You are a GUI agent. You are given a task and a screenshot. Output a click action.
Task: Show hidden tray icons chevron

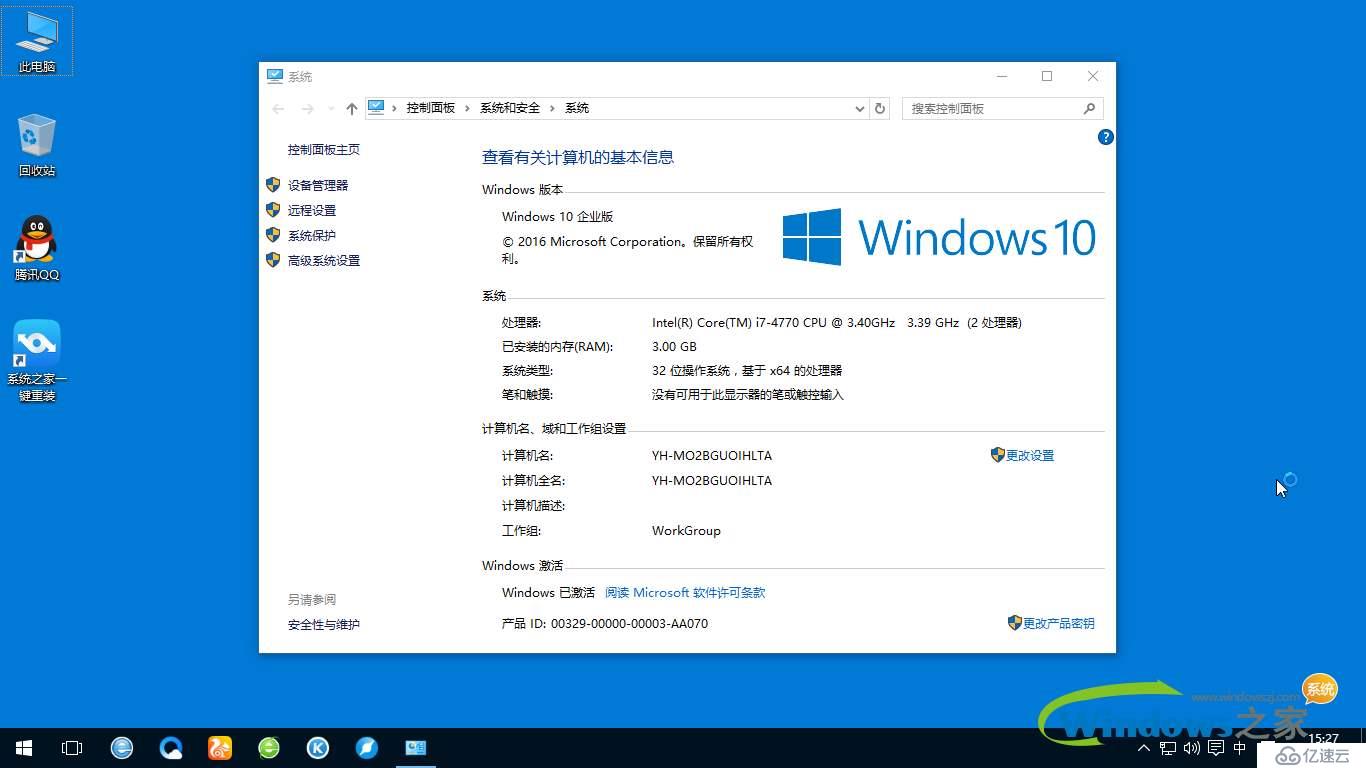[1144, 748]
